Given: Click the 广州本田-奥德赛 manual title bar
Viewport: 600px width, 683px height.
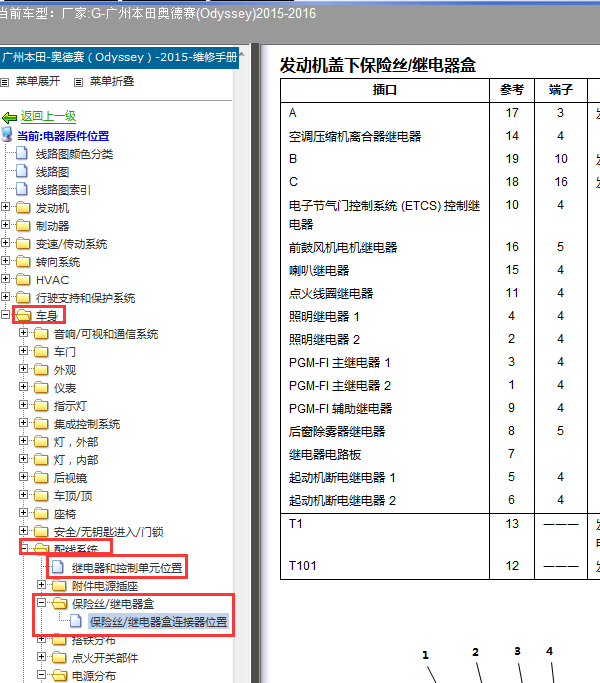Looking at the screenshot, I should 119,57.
